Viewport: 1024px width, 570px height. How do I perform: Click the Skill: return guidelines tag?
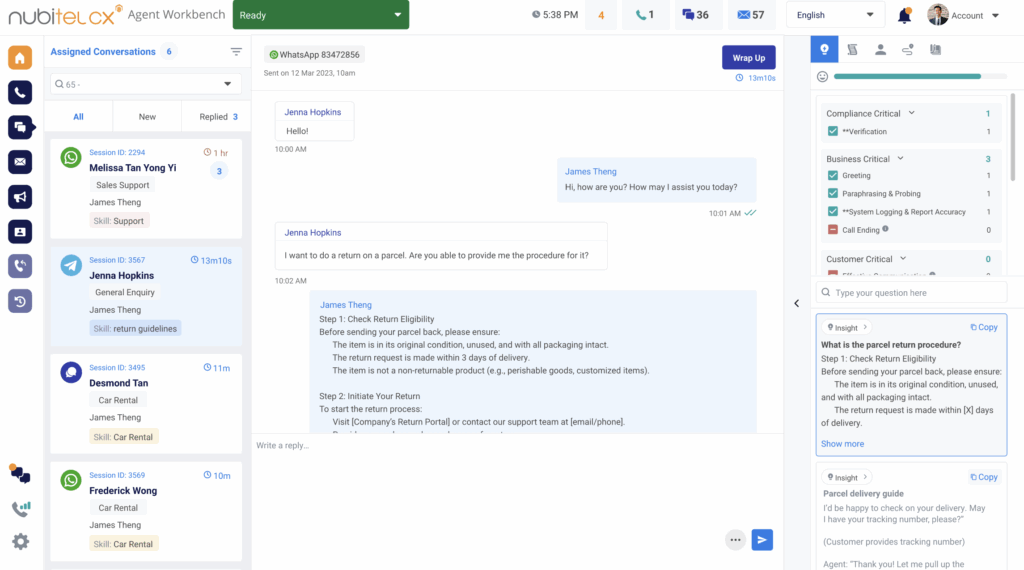coord(135,328)
